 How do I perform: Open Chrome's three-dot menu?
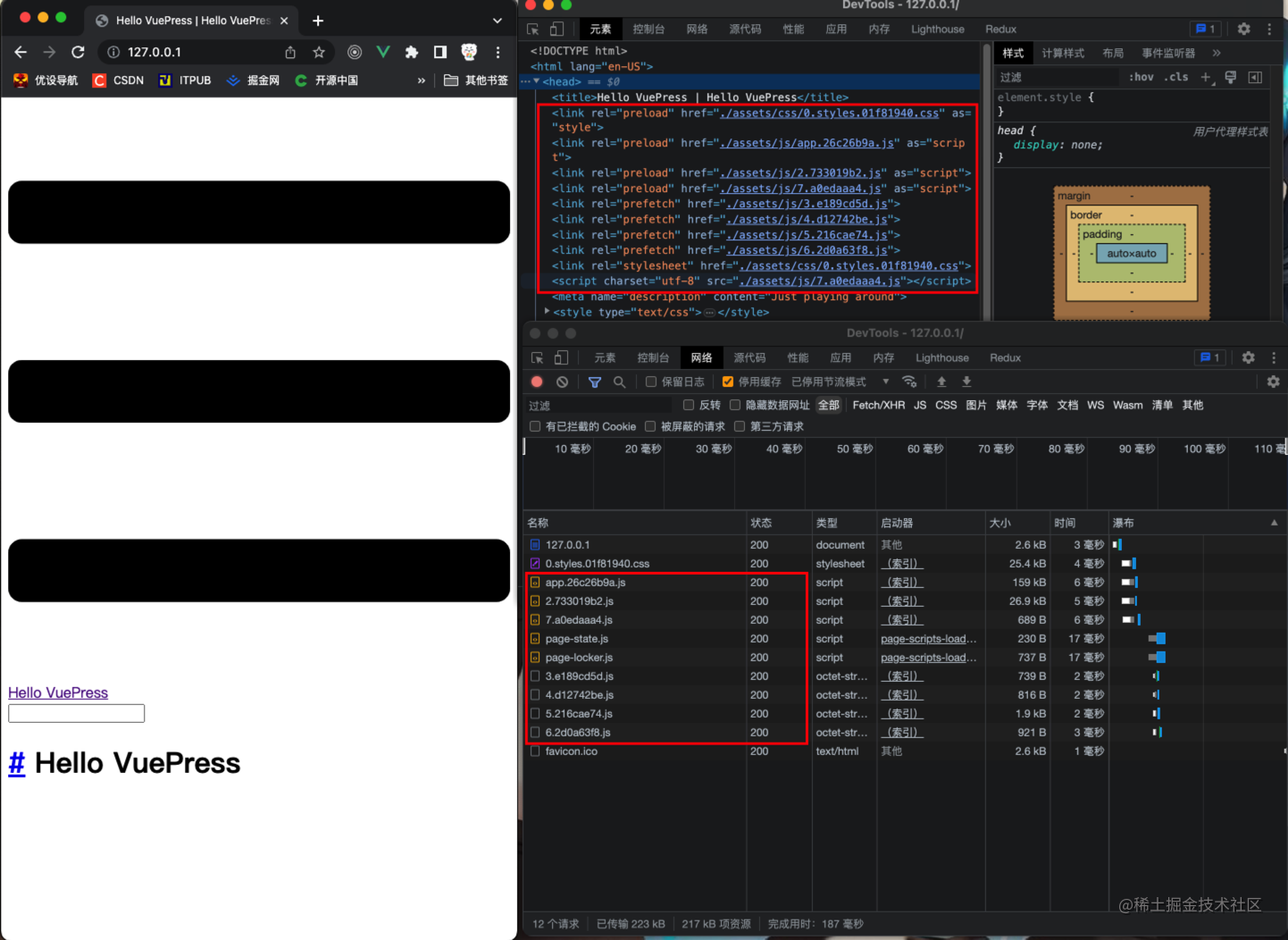[x=498, y=52]
